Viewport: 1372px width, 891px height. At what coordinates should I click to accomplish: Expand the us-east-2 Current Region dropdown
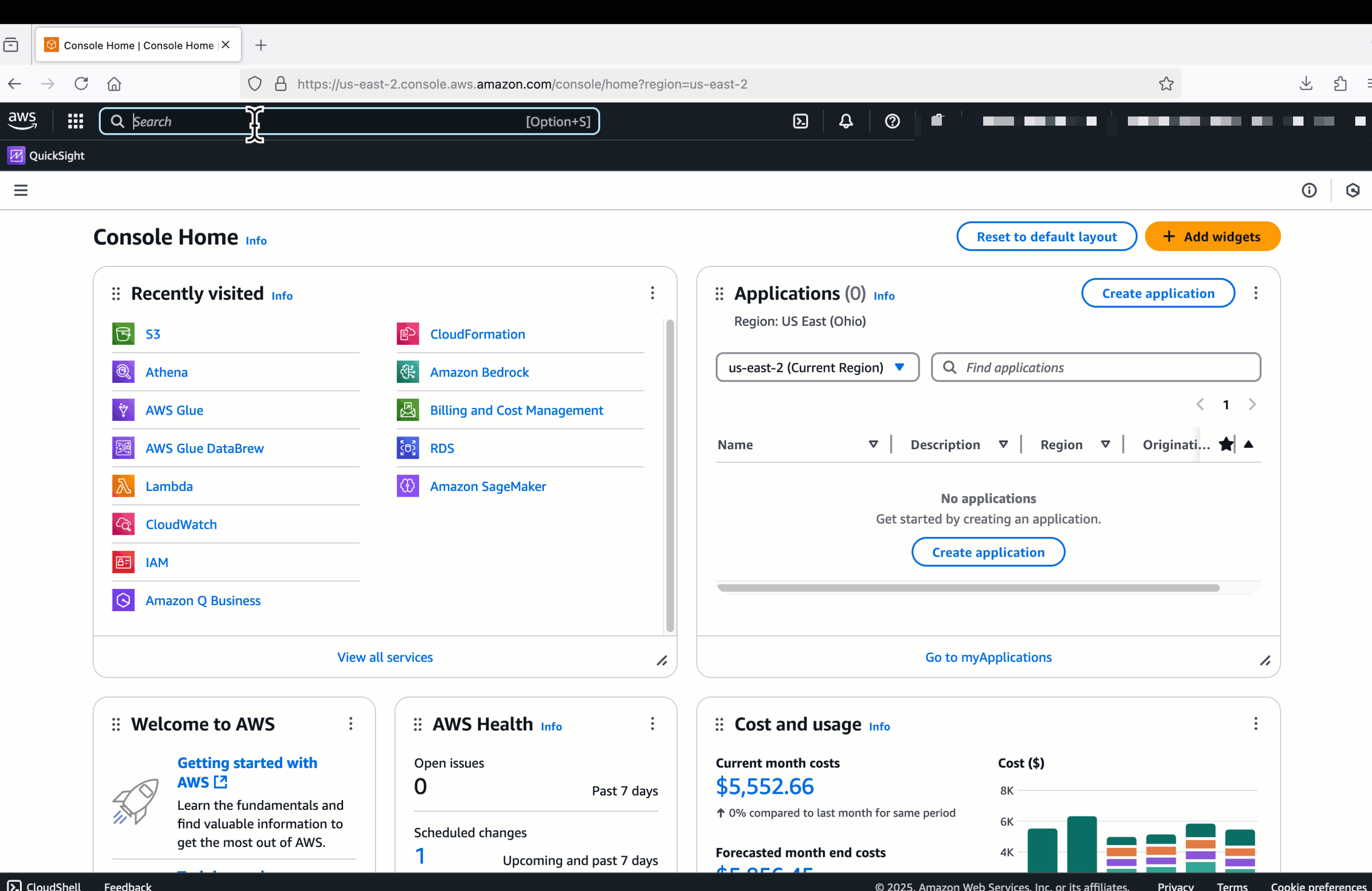[x=817, y=367]
